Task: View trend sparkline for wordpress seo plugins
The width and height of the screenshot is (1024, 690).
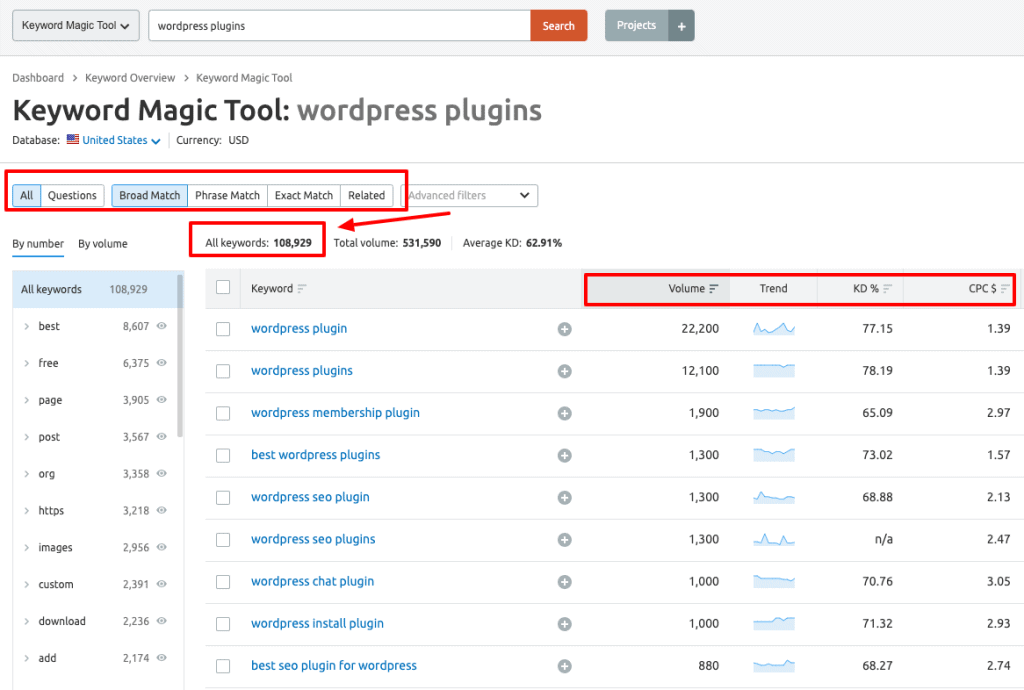Action: coord(774,539)
